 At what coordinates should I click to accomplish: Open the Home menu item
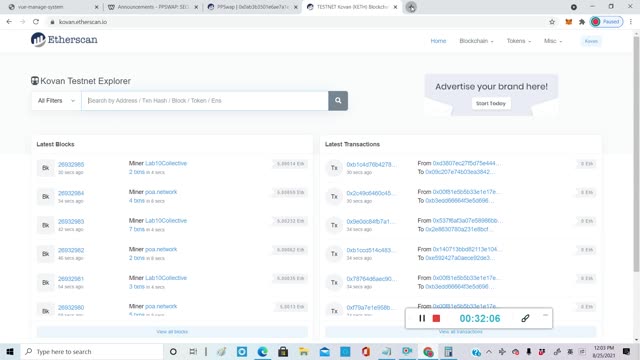[x=438, y=41]
